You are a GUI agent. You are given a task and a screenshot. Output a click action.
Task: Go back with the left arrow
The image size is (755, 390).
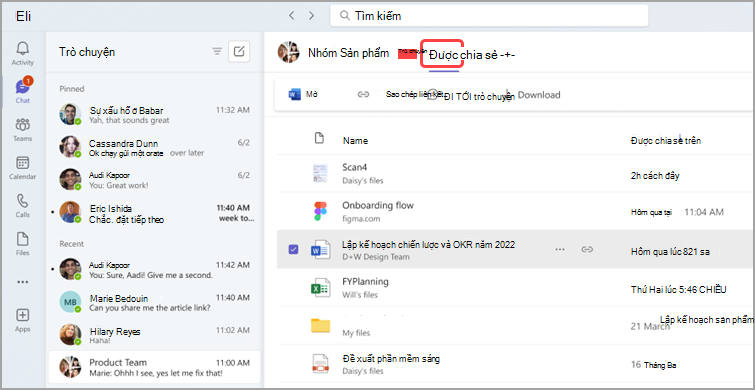click(x=291, y=15)
